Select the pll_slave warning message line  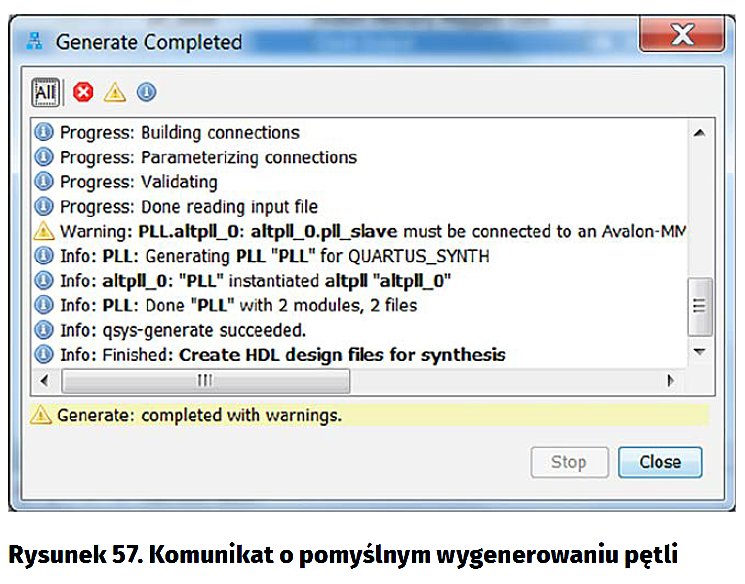point(360,231)
